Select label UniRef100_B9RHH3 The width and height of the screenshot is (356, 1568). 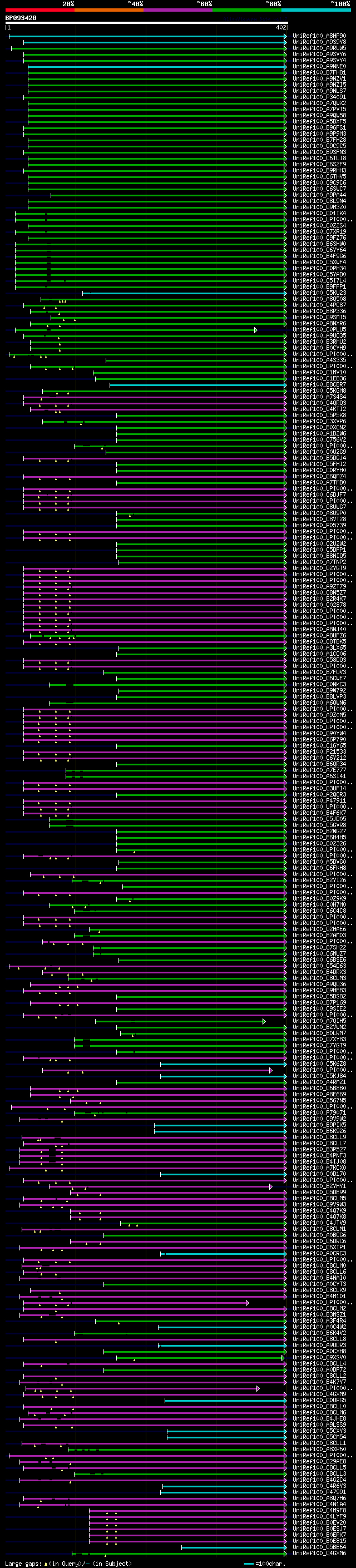[319, 170]
